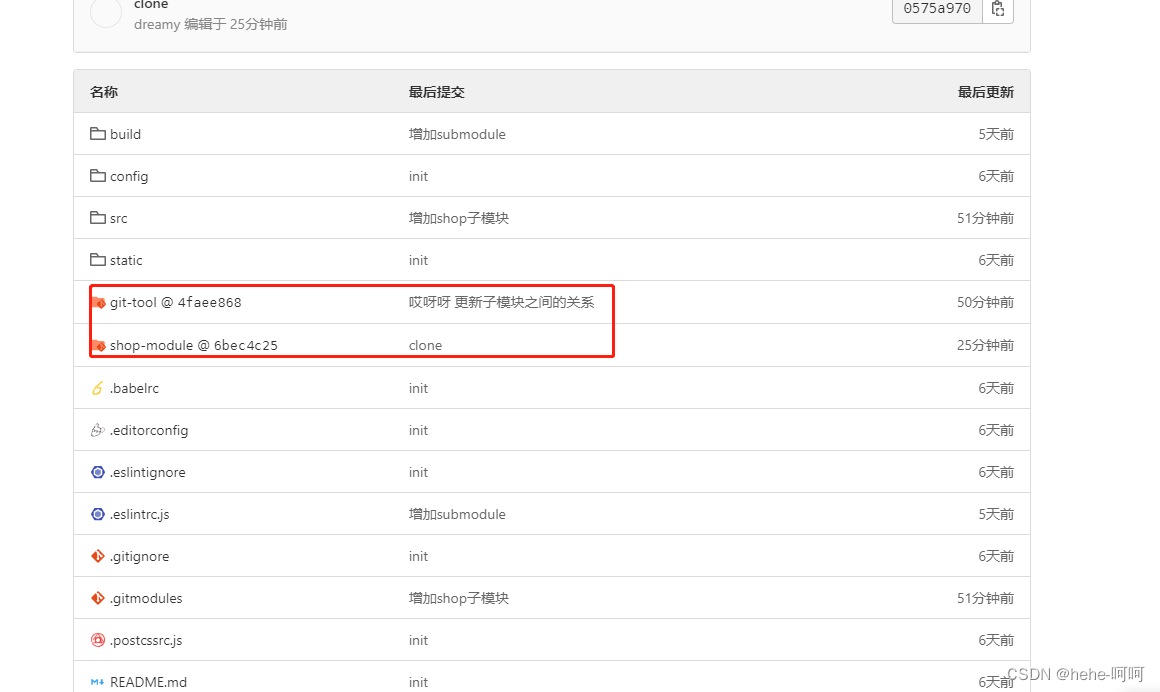Viewport: 1160px width, 692px height.
Task: Click the folder icon beside src
Action: (98, 218)
